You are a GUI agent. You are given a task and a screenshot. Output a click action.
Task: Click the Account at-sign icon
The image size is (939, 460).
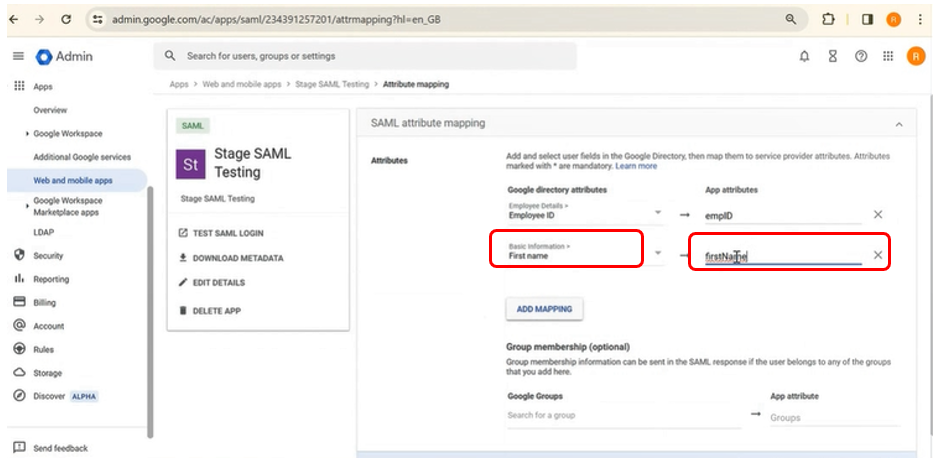(19, 325)
